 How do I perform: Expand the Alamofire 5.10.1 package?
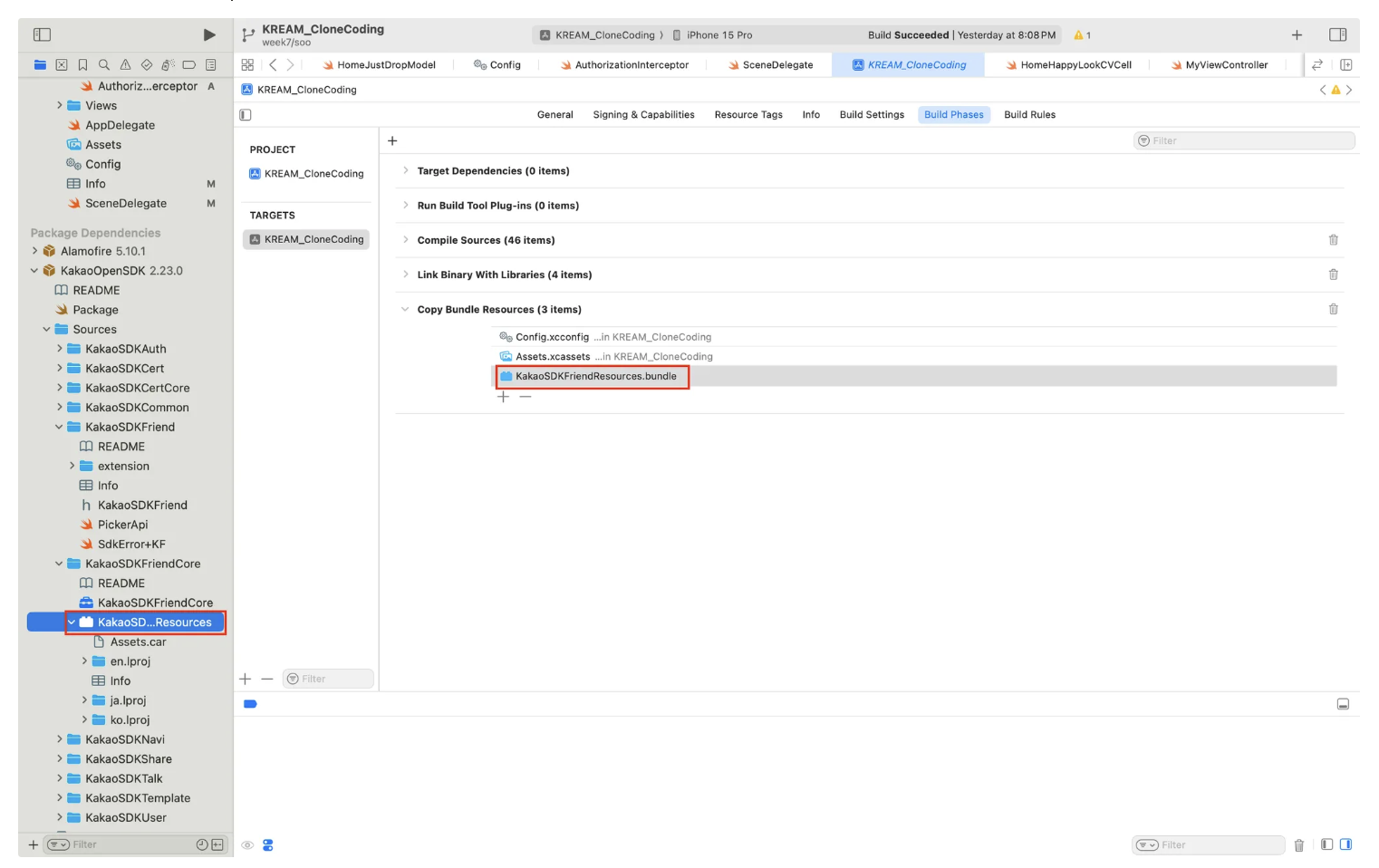coord(34,251)
